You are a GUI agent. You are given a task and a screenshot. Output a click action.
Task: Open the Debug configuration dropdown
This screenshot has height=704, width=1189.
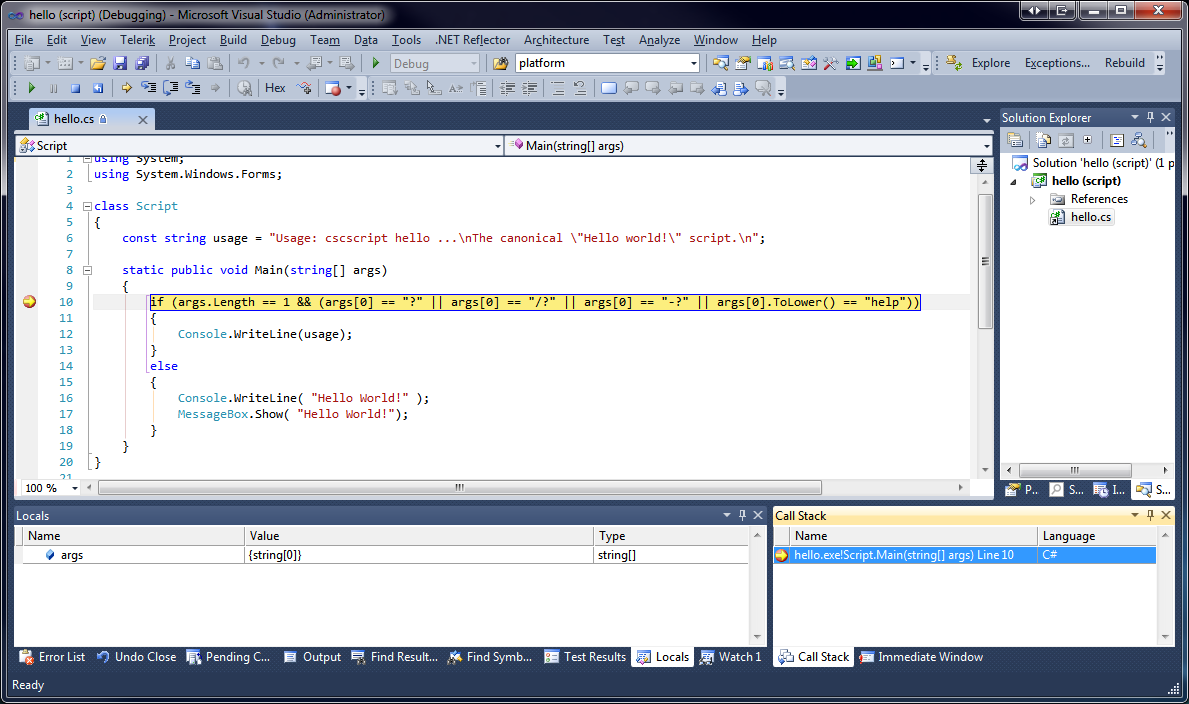pyautogui.click(x=473, y=64)
